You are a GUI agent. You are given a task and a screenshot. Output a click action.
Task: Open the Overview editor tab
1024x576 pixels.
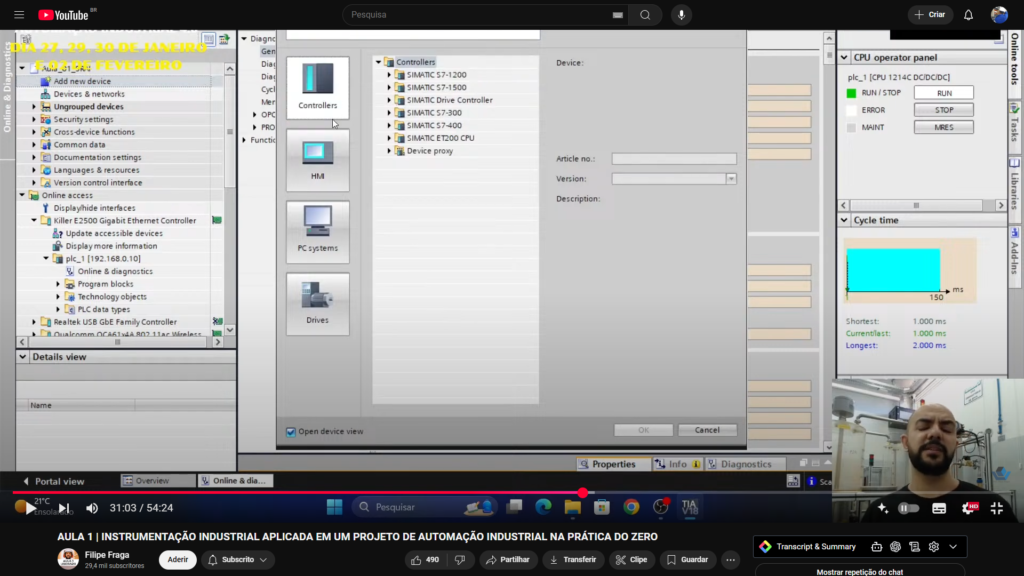(157, 481)
